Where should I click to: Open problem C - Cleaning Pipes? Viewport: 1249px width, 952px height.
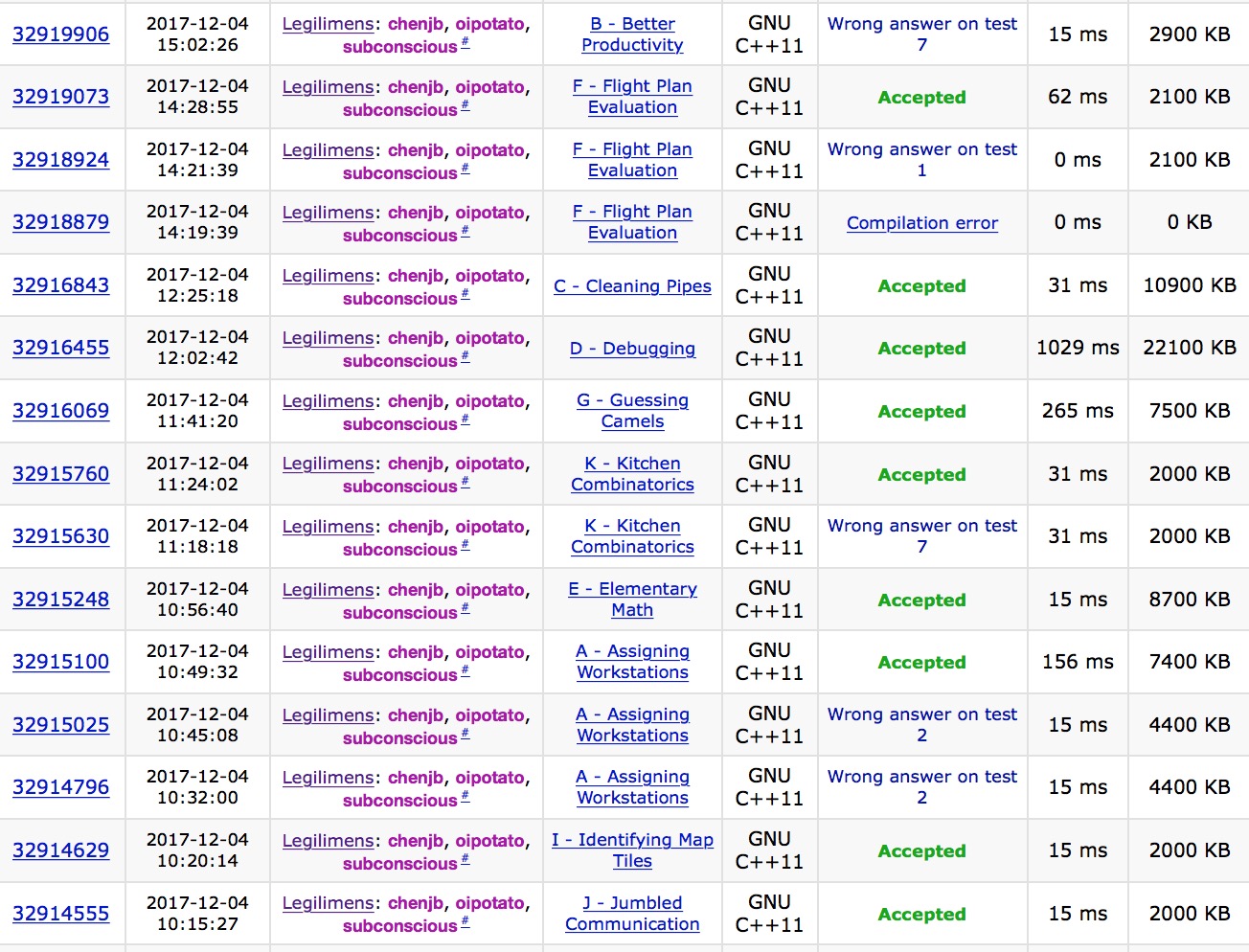pyautogui.click(x=632, y=286)
